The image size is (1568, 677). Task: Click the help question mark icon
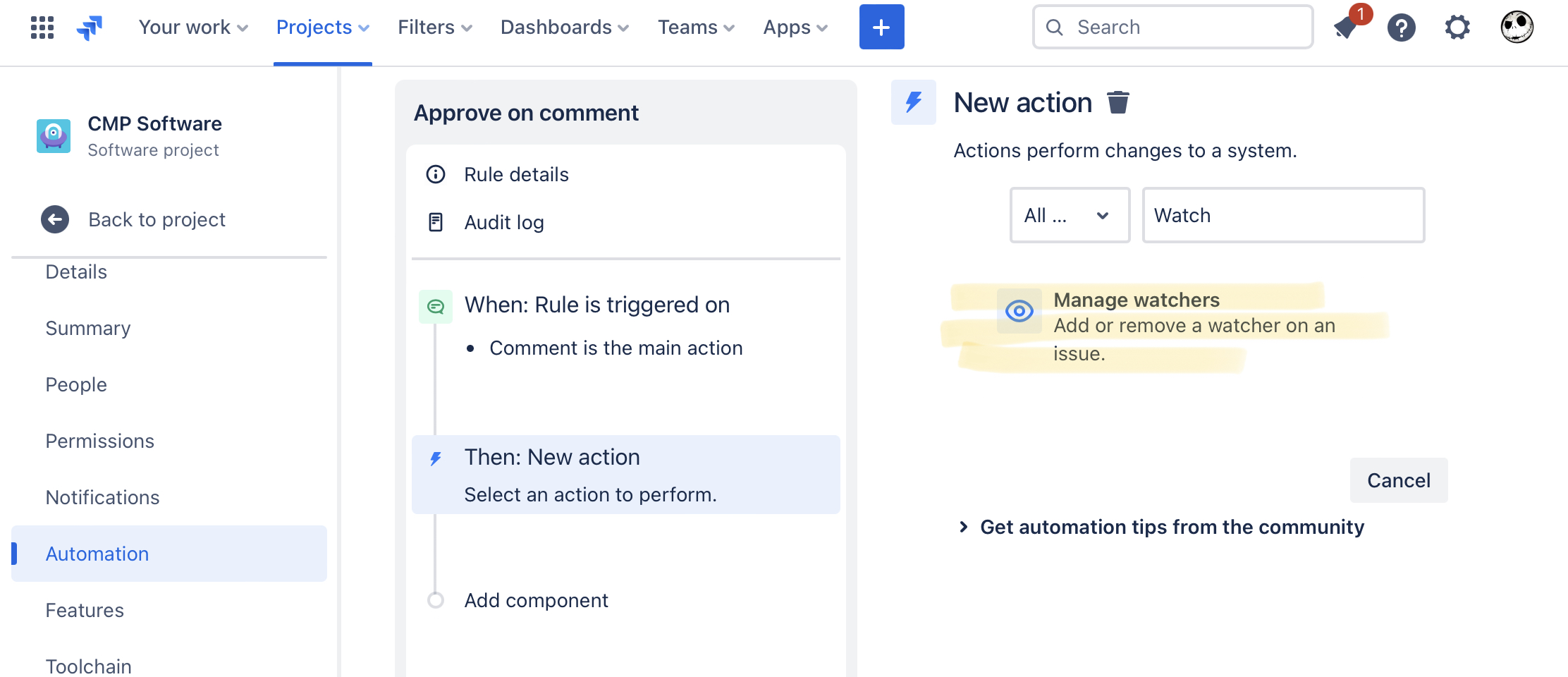pyautogui.click(x=1402, y=28)
